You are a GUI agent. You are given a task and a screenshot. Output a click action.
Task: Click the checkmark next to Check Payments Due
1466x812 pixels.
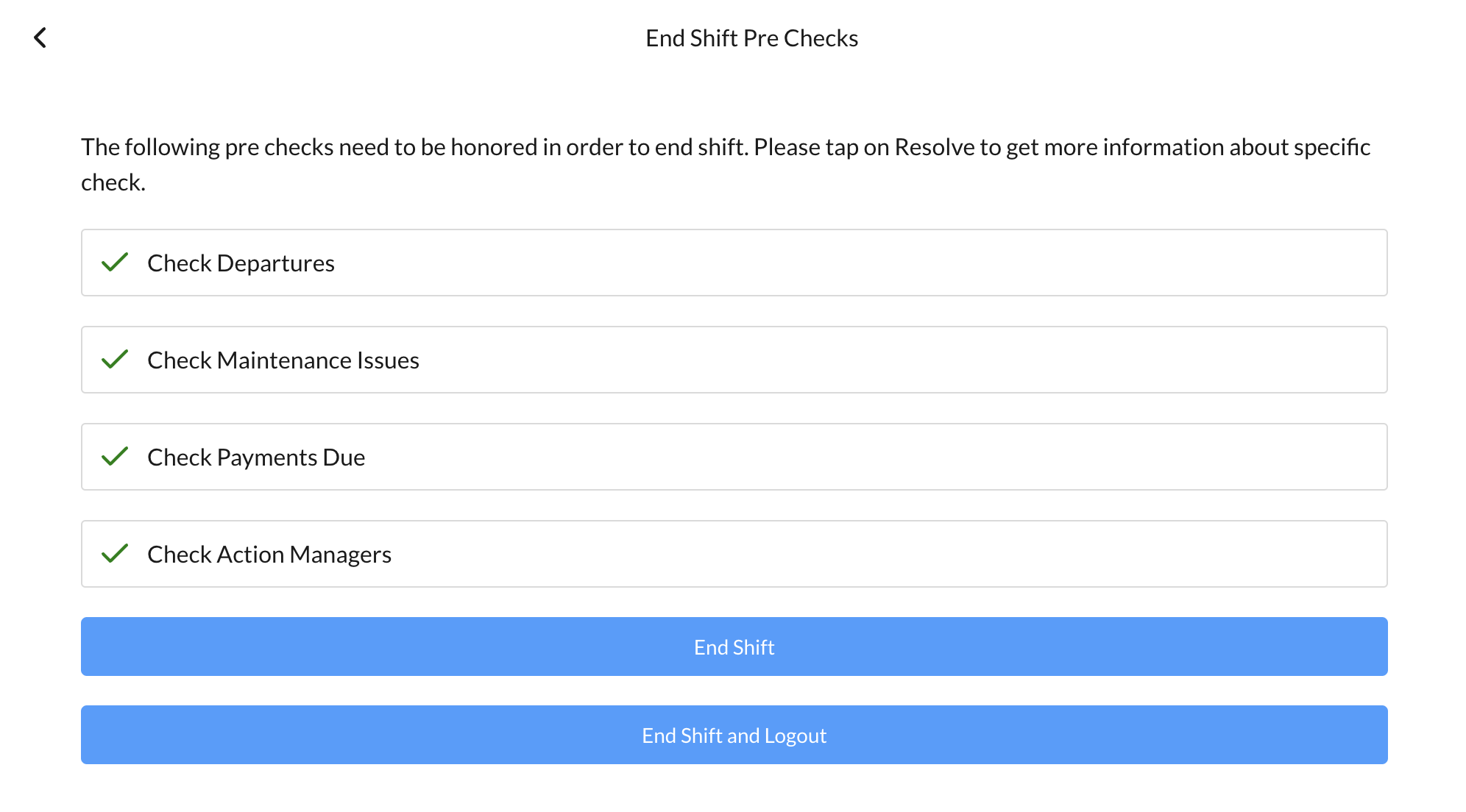[x=115, y=457]
